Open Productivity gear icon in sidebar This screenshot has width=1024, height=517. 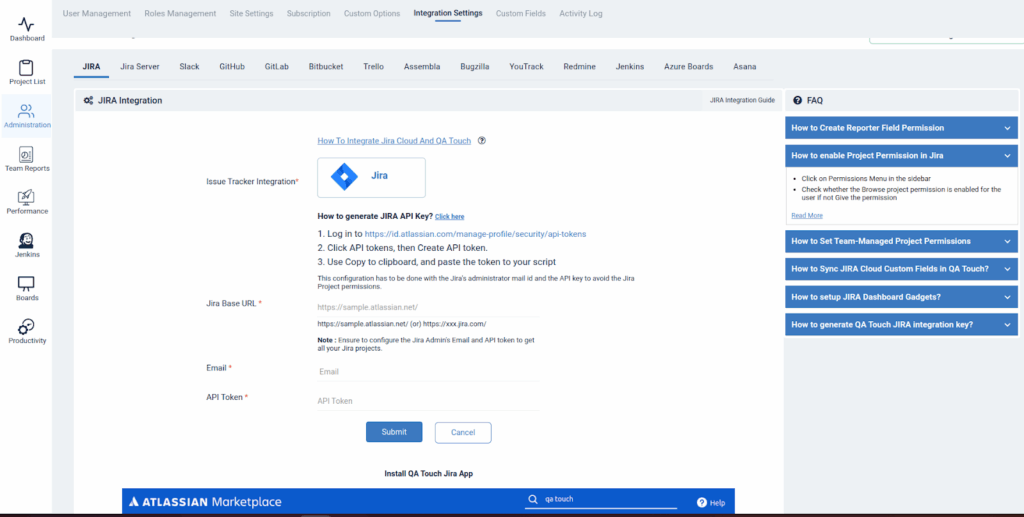26,326
